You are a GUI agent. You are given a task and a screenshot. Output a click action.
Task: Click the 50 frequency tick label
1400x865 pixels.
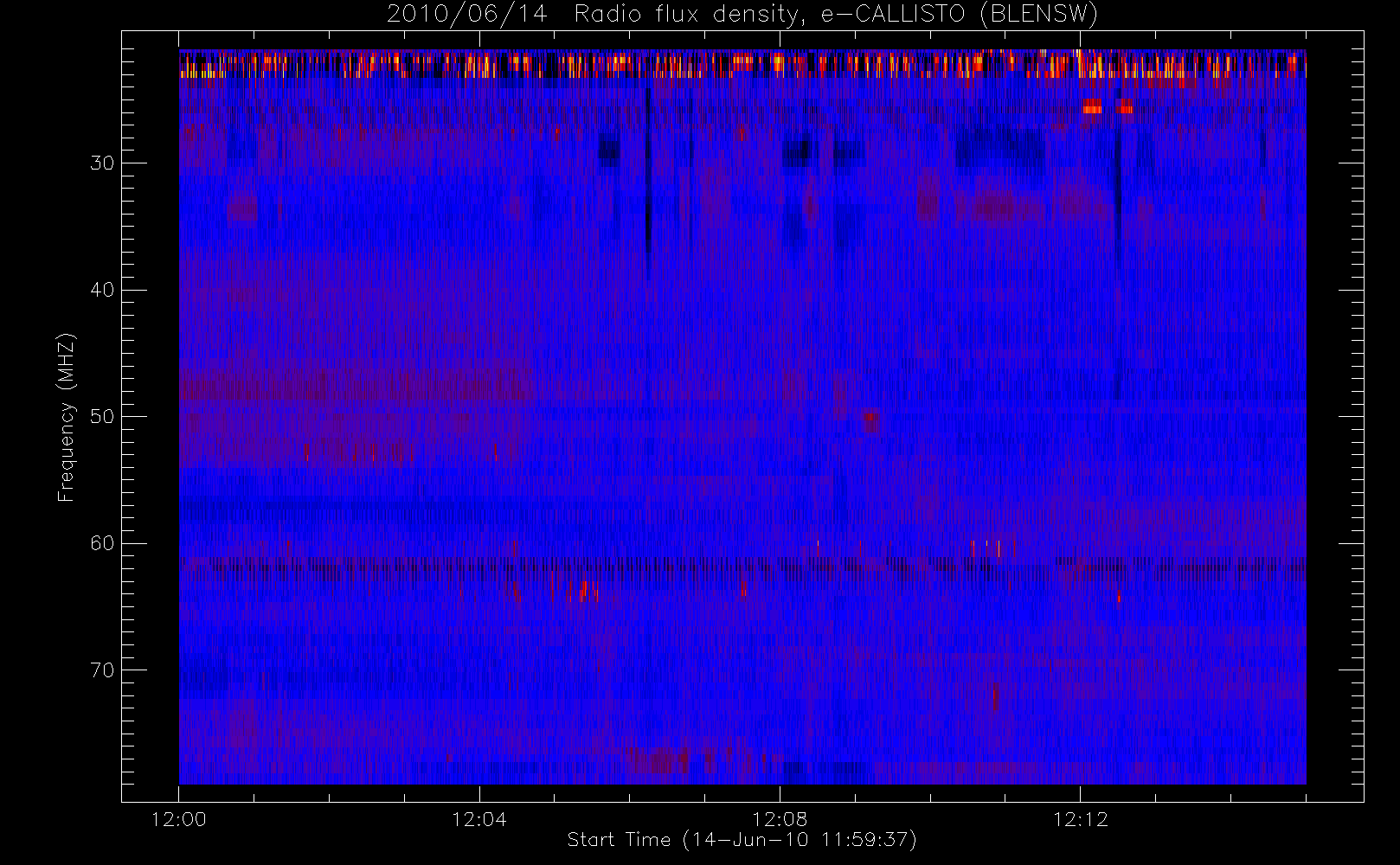(102, 417)
